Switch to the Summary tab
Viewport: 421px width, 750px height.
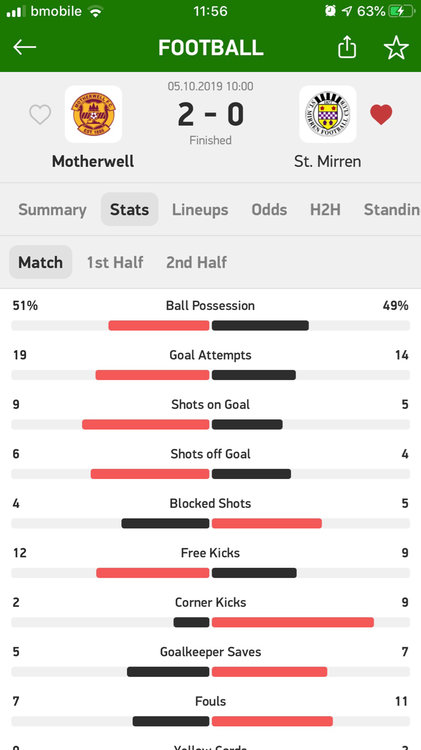click(52, 210)
